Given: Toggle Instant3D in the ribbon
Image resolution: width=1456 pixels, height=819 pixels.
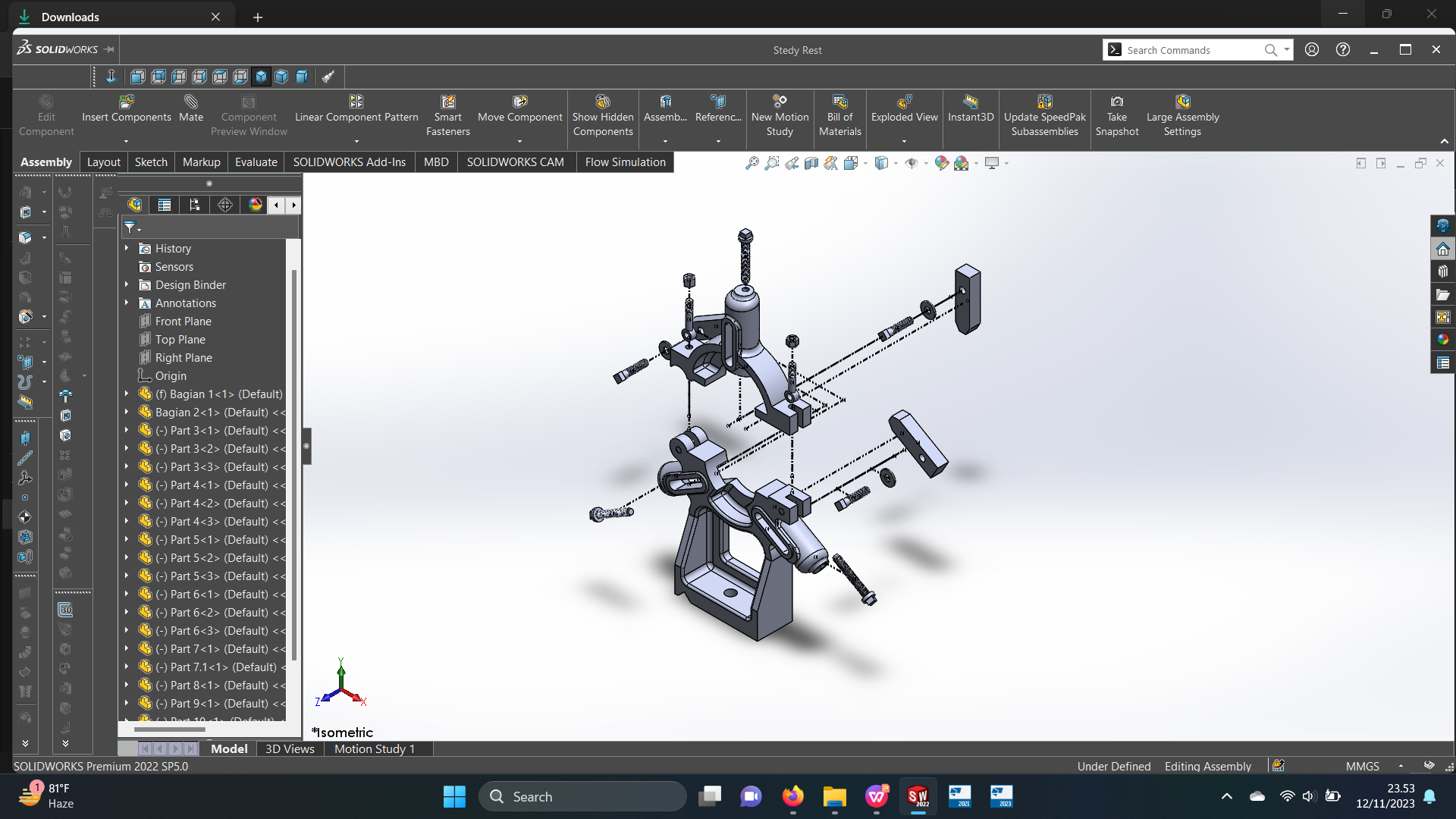Looking at the screenshot, I should (x=971, y=108).
